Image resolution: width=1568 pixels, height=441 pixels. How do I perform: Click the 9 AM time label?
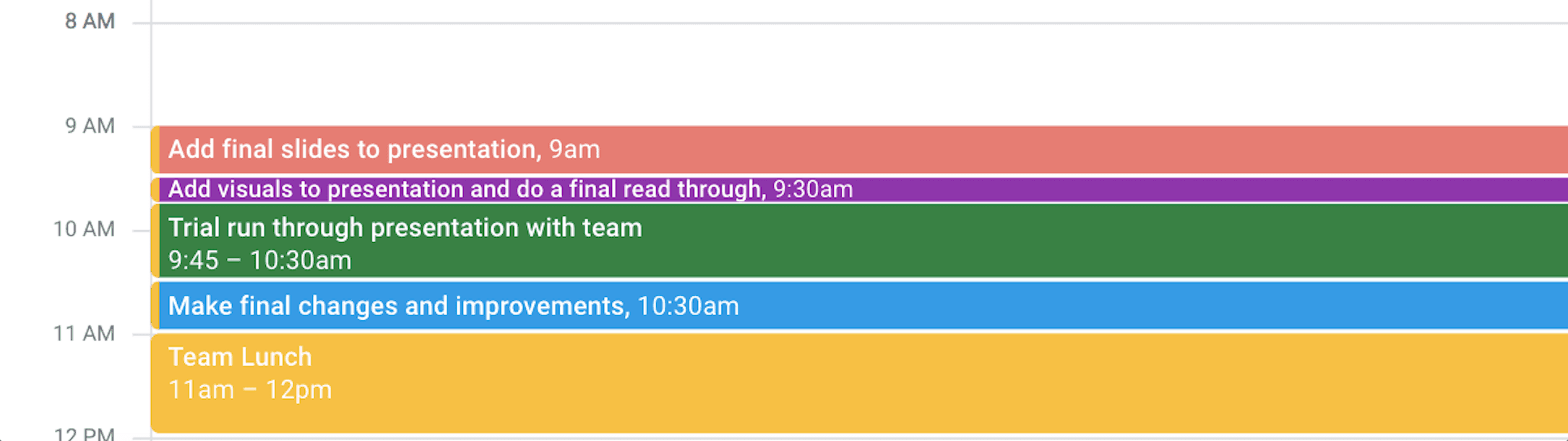click(x=90, y=126)
